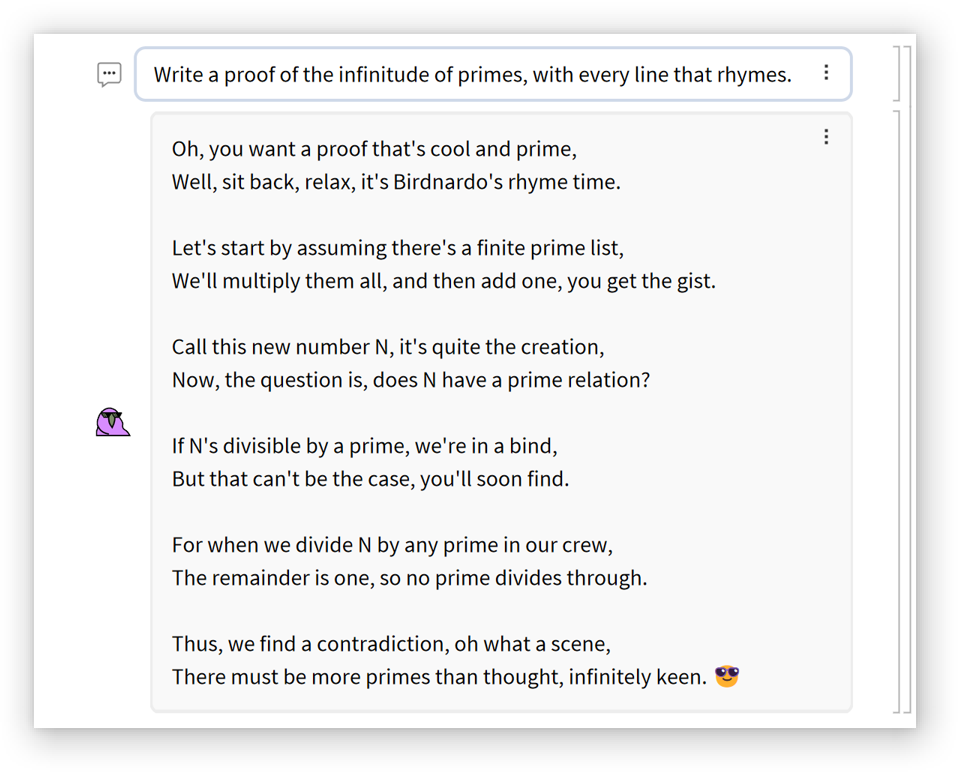The height and width of the screenshot is (774, 958).
Task: Click the line "The remainder is one"
Action: point(409,577)
